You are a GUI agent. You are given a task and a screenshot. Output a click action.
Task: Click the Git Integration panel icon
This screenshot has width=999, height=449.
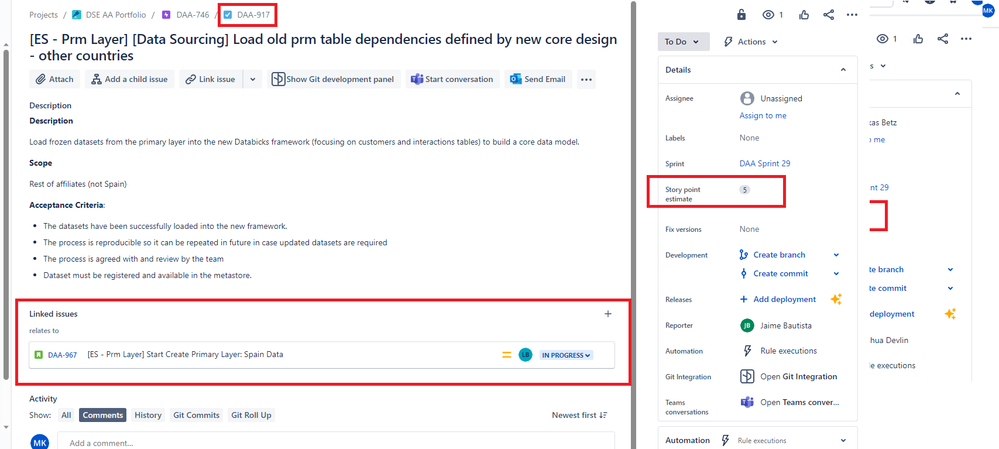(747, 376)
